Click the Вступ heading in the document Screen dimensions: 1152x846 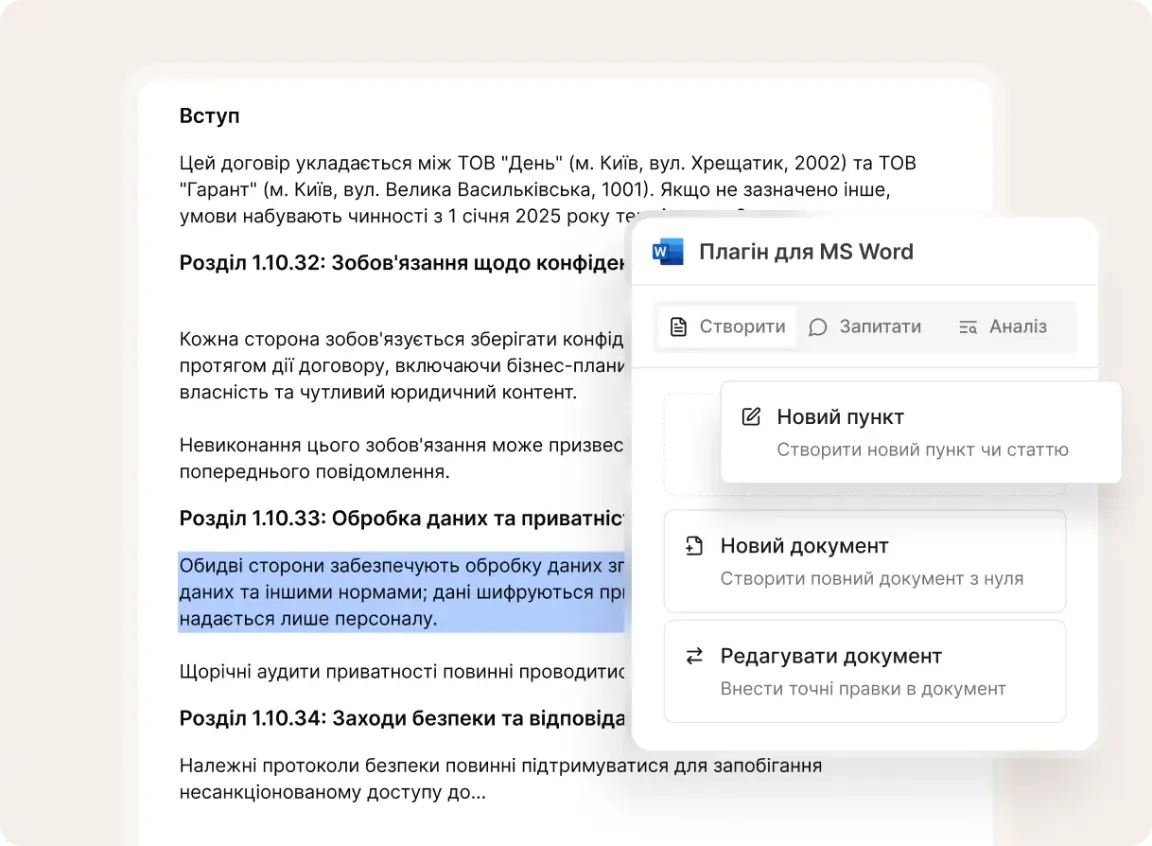click(210, 116)
